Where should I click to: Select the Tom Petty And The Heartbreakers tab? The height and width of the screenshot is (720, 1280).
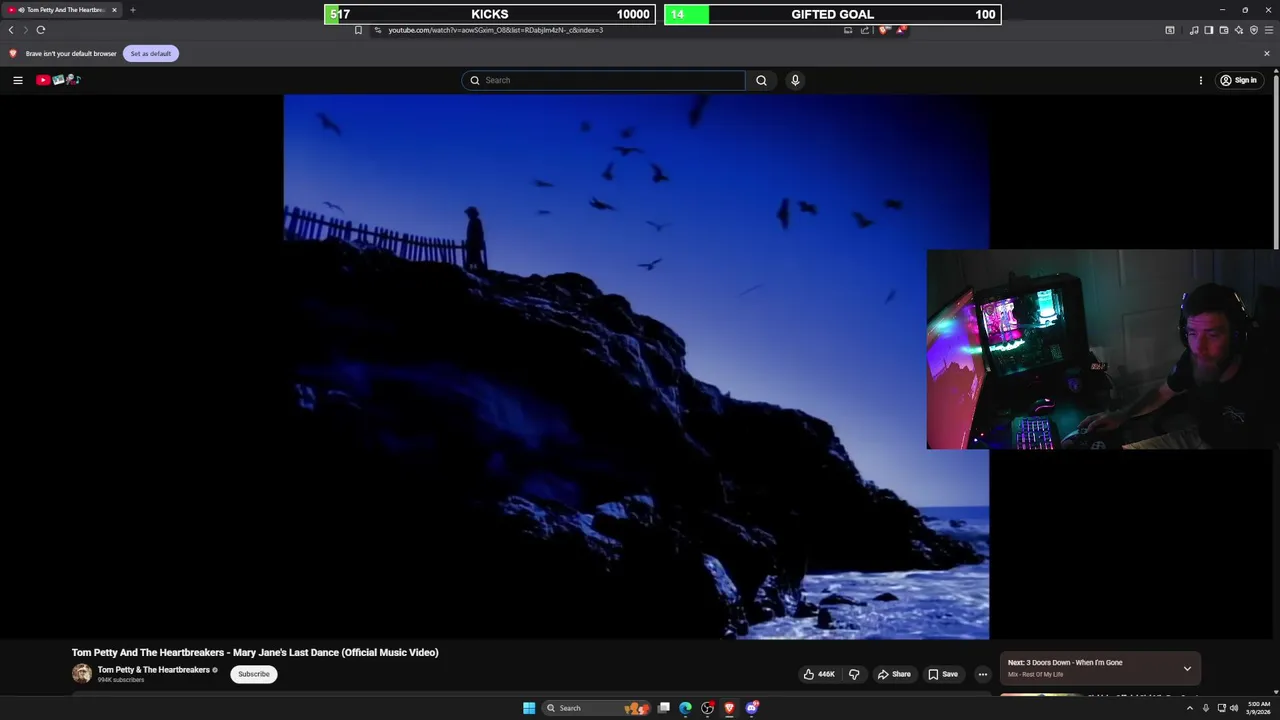point(60,10)
